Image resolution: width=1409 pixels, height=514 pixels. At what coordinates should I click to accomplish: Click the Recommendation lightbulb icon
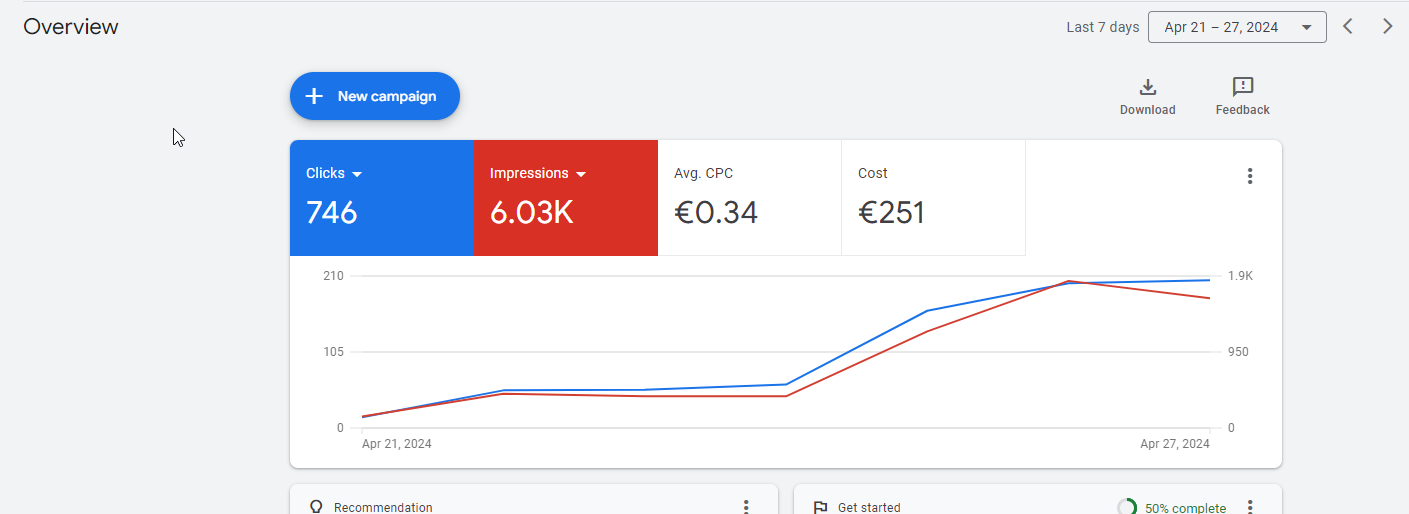point(316,507)
